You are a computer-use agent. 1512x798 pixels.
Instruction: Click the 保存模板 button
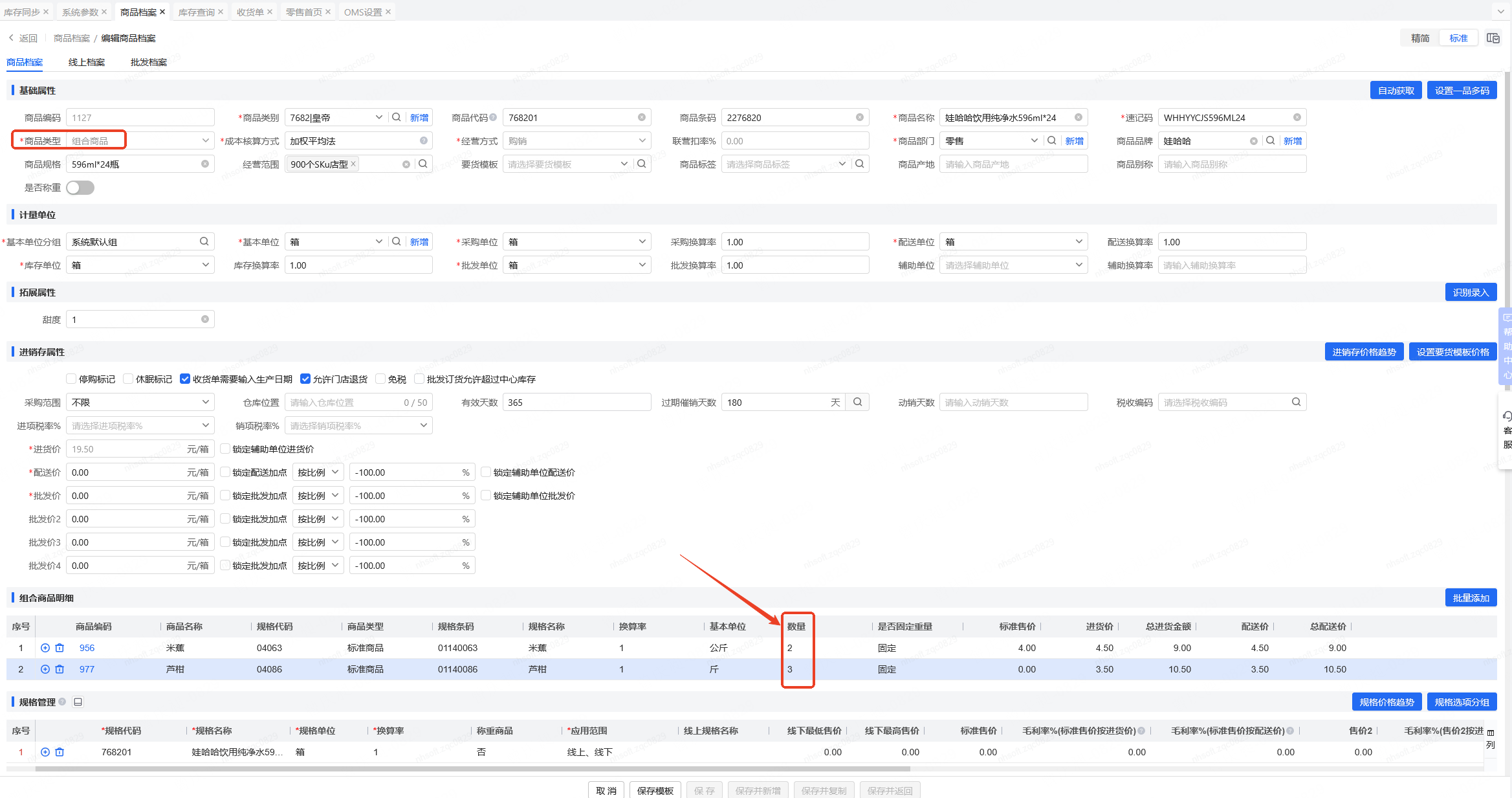coord(655,790)
